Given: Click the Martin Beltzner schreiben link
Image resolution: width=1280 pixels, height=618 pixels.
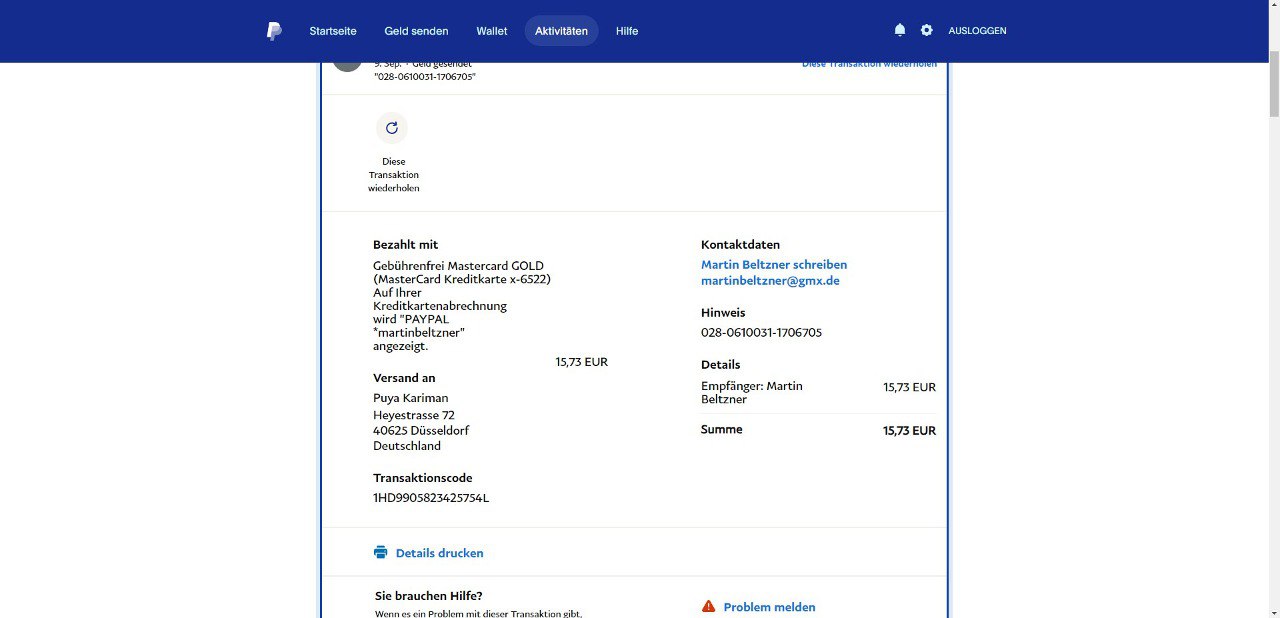Looking at the screenshot, I should (x=774, y=265).
